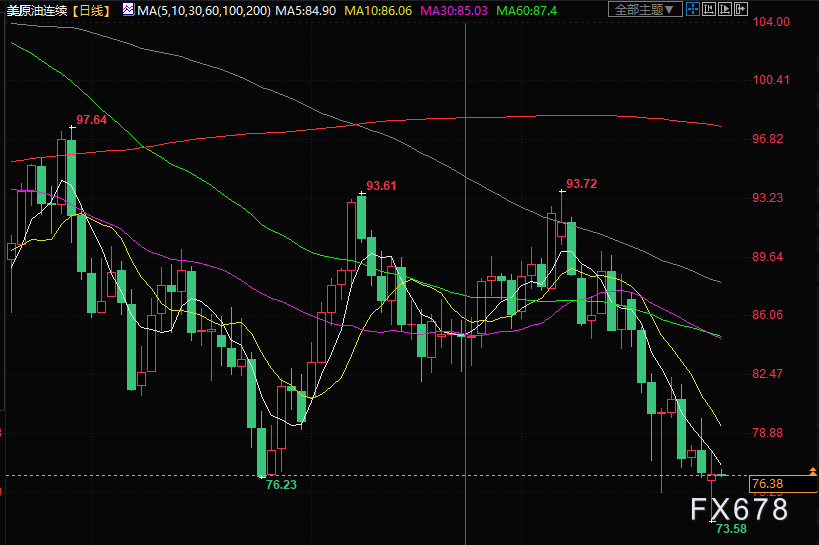The image size is (819, 545).
Task: Click the 96.82 price axis label
Action: (768, 138)
